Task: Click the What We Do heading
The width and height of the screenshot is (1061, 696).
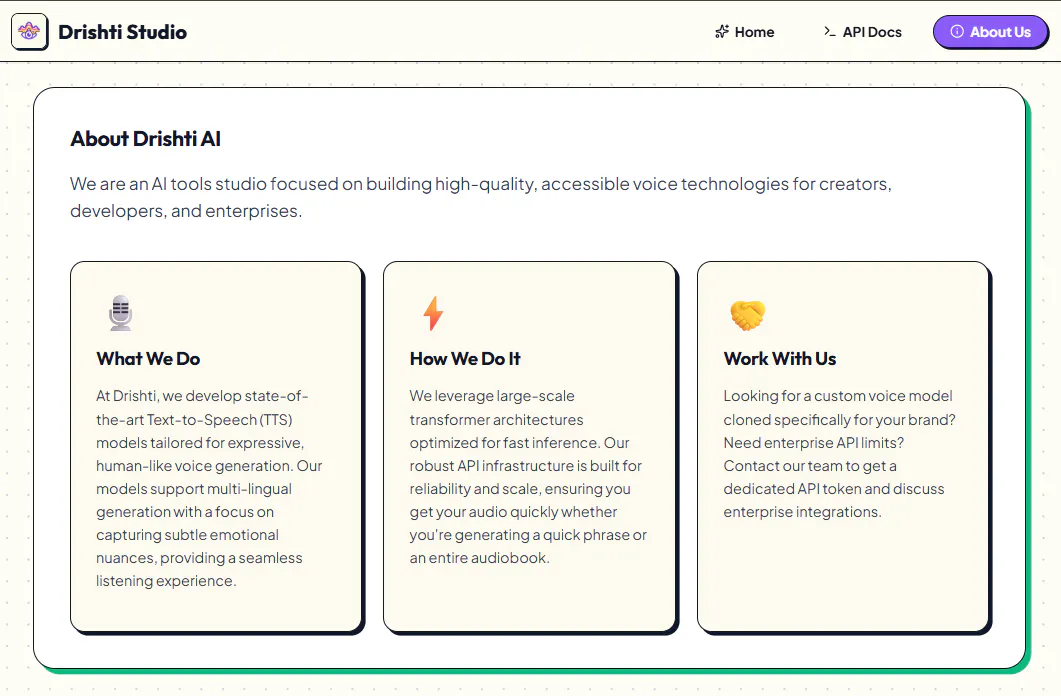Action: [x=148, y=358]
